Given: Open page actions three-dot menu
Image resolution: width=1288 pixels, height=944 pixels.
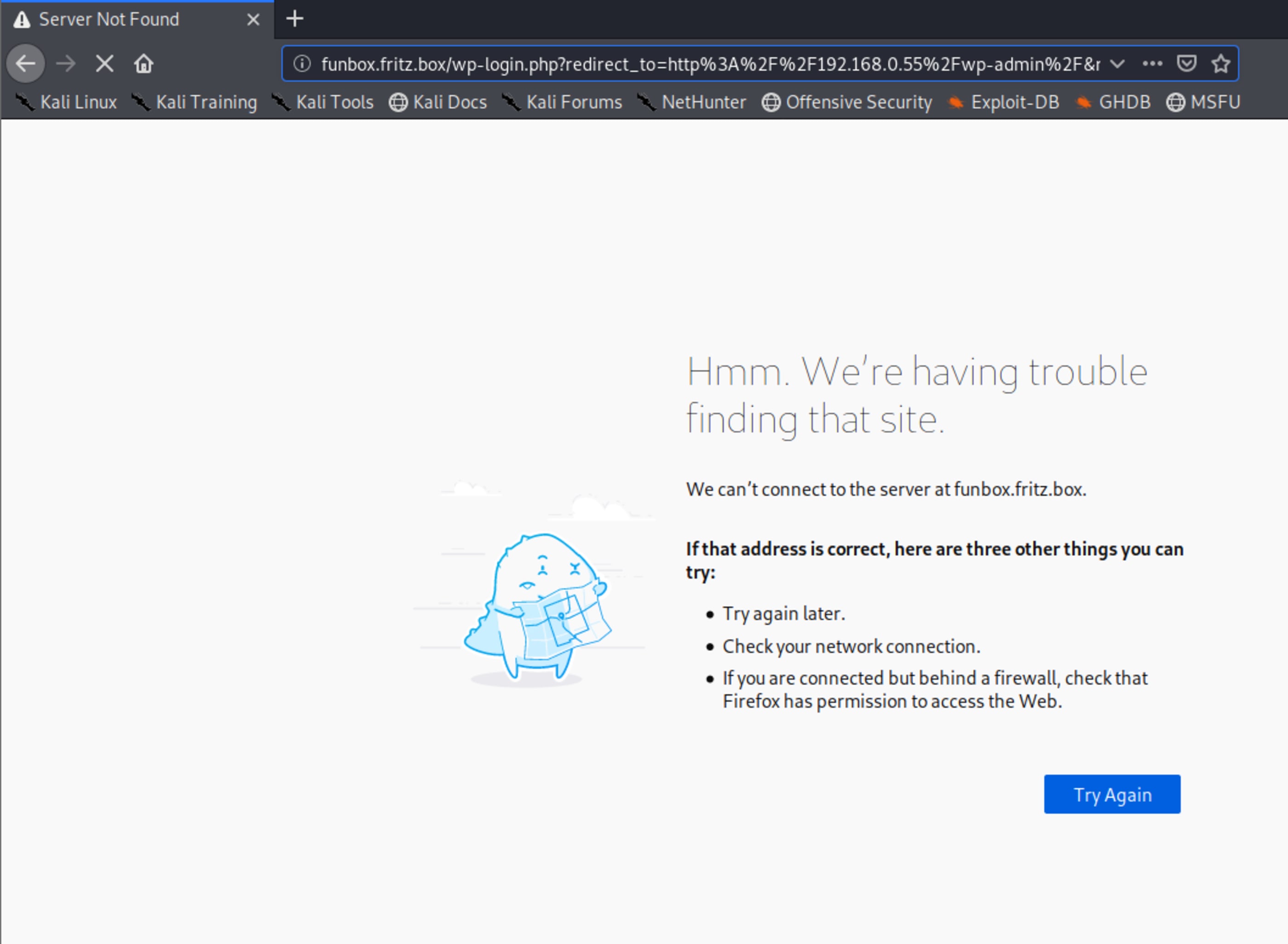Looking at the screenshot, I should tap(1151, 63).
